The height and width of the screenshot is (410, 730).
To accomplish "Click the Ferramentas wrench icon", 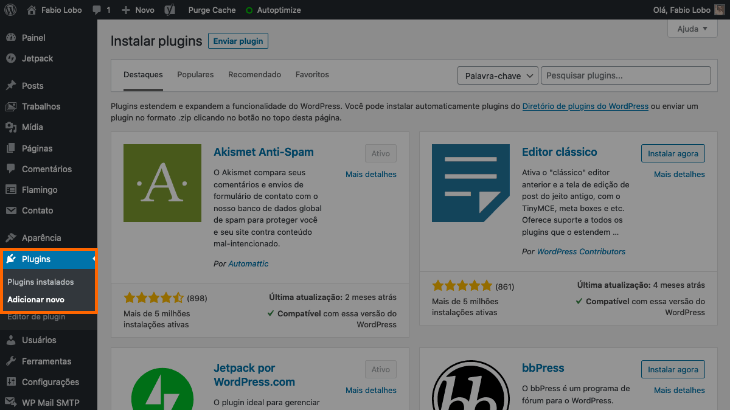I will 11,361.
